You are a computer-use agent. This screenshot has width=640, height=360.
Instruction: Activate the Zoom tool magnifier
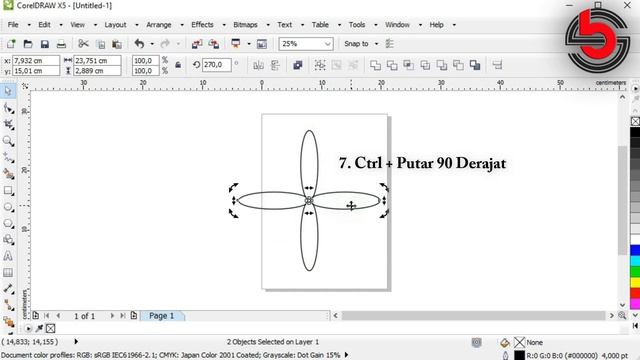click(8, 141)
